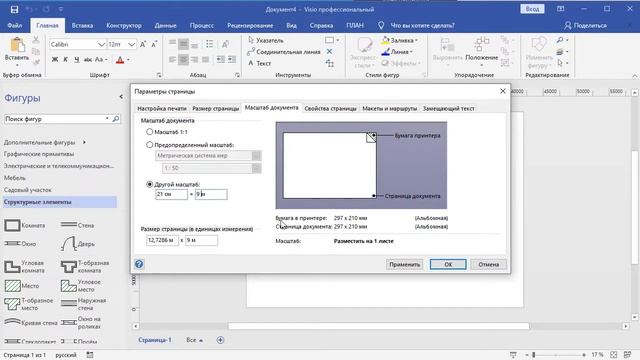Click the 21 см scale input field

(x=171, y=194)
